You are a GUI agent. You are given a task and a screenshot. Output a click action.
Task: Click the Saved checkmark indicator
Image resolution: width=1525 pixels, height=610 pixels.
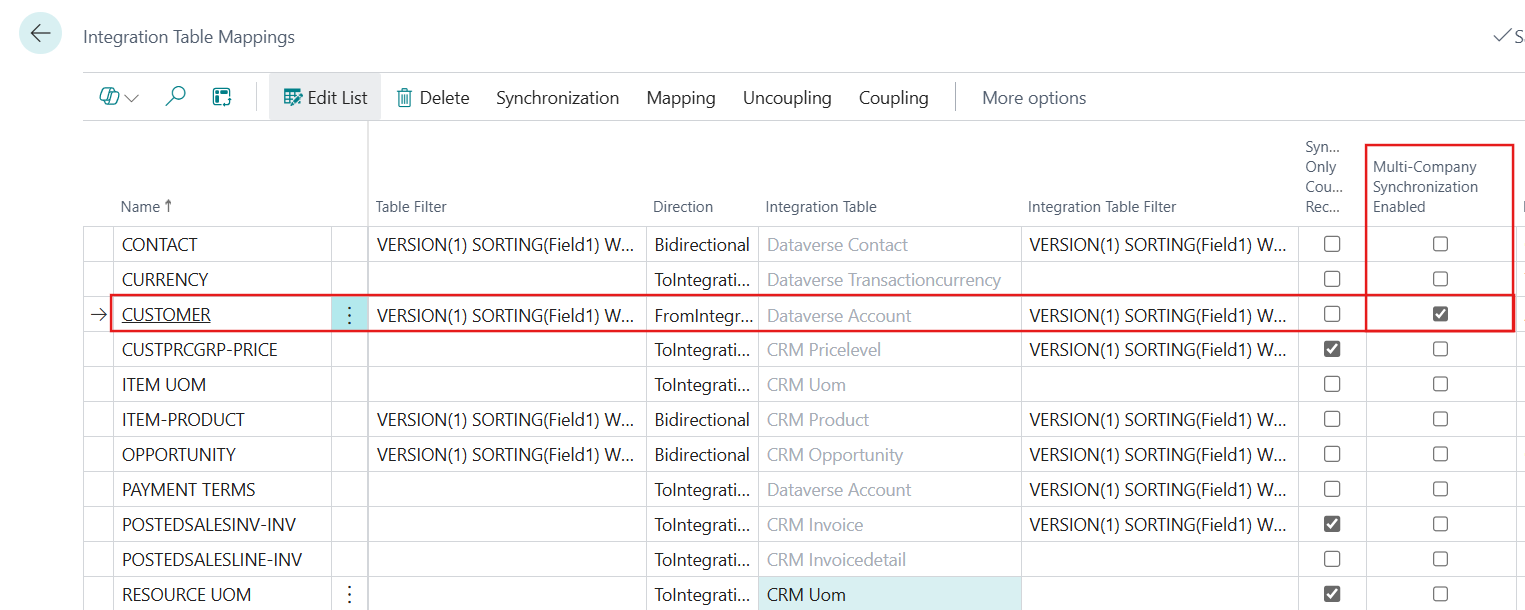(x=1503, y=33)
